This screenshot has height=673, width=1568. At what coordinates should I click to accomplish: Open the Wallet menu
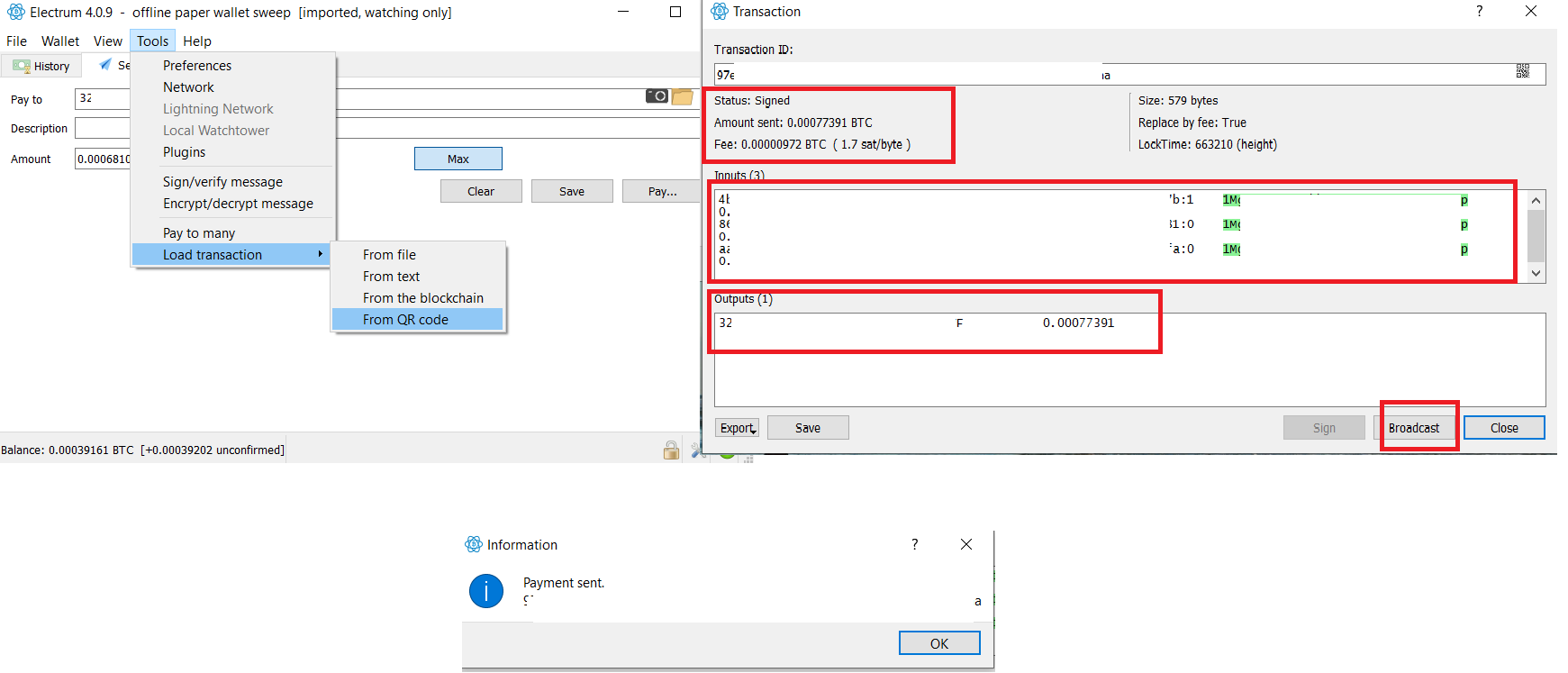coord(60,41)
